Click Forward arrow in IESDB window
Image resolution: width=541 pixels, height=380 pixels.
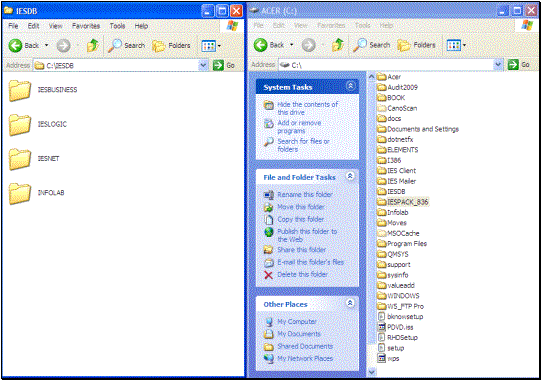pyautogui.click(x=63, y=46)
